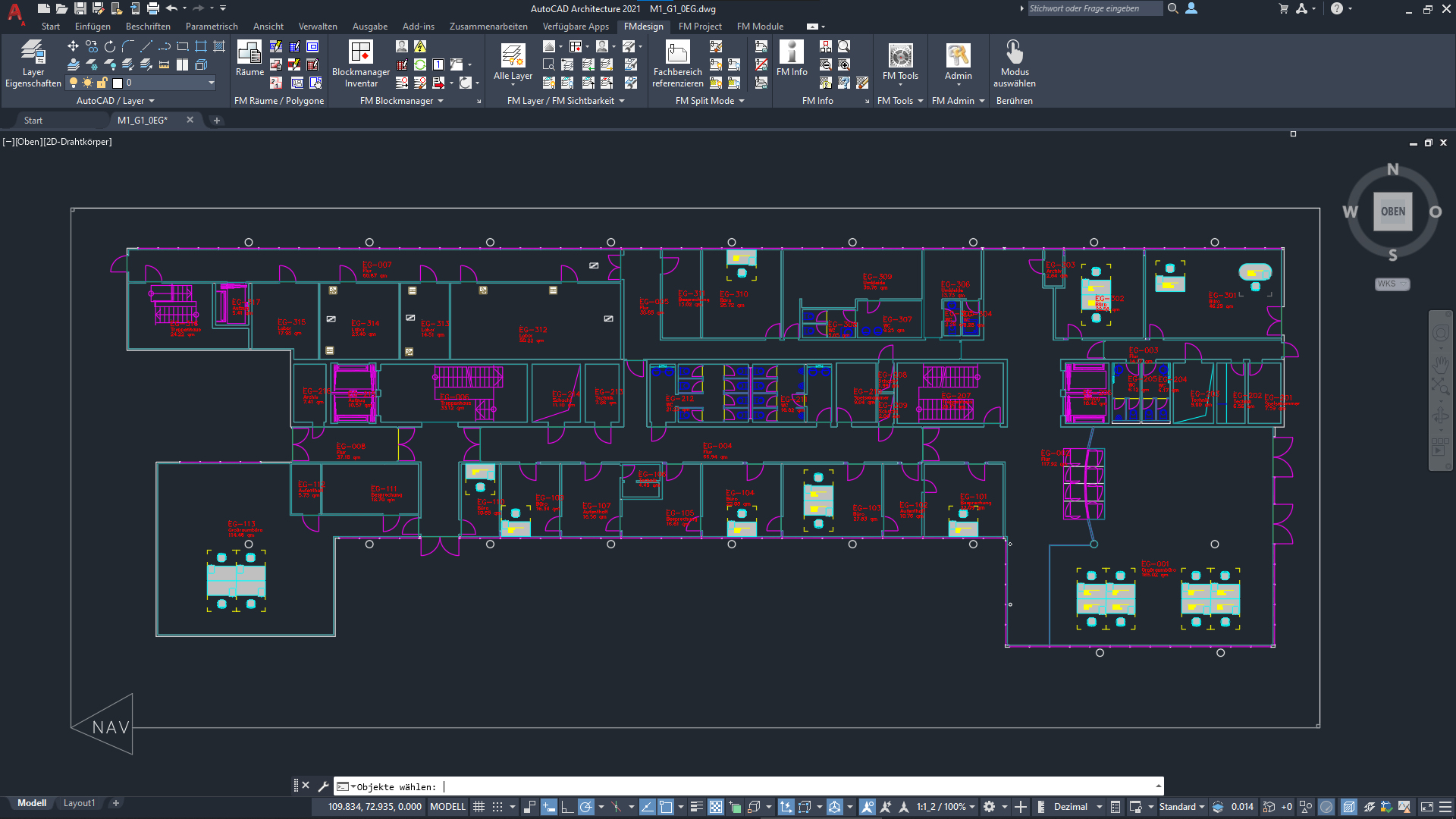The width and height of the screenshot is (1456, 819).
Task: Expand the layer name dropdown
Action: tap(211, 83)
